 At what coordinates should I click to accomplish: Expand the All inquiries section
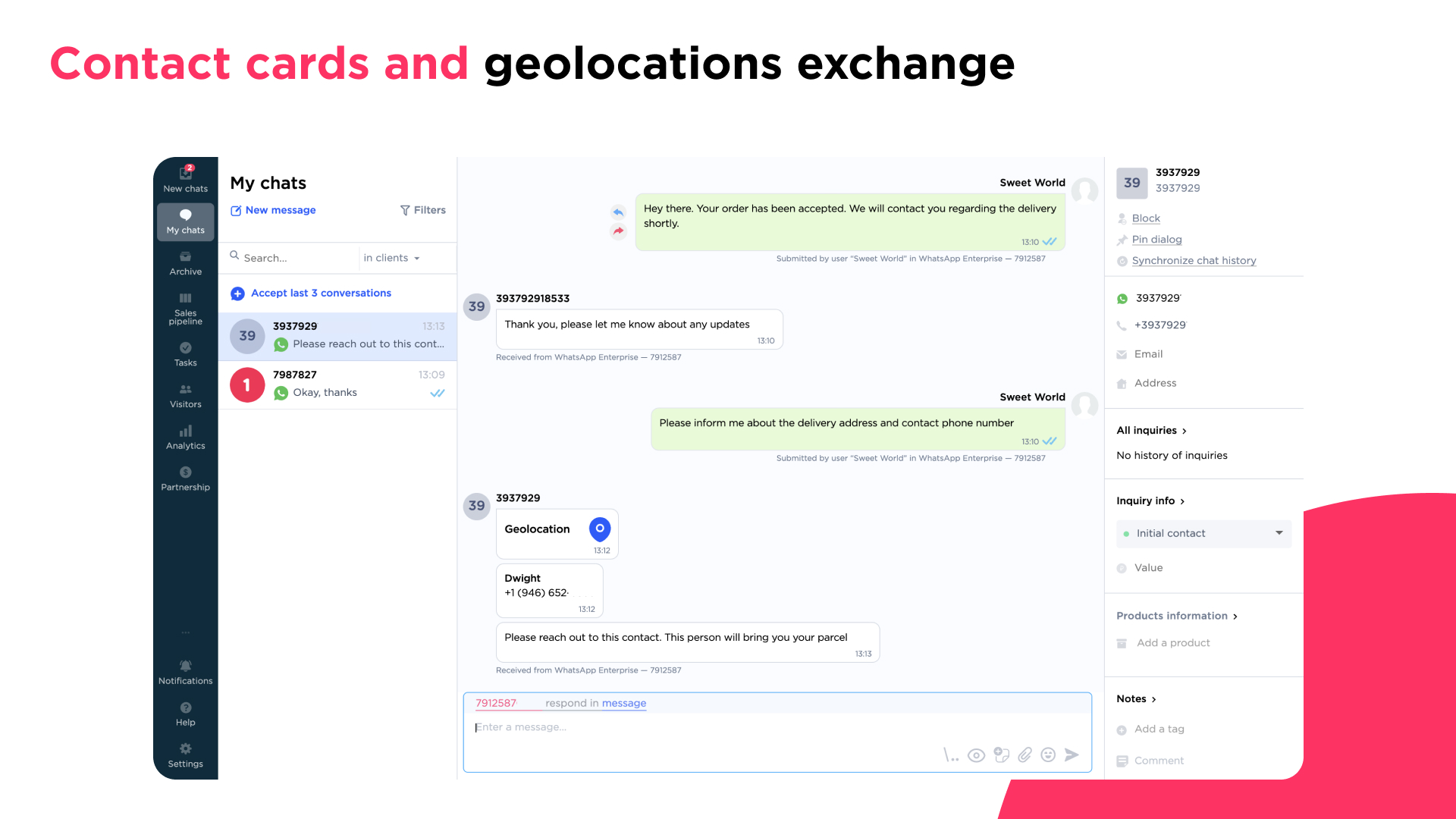(1151, 430)
